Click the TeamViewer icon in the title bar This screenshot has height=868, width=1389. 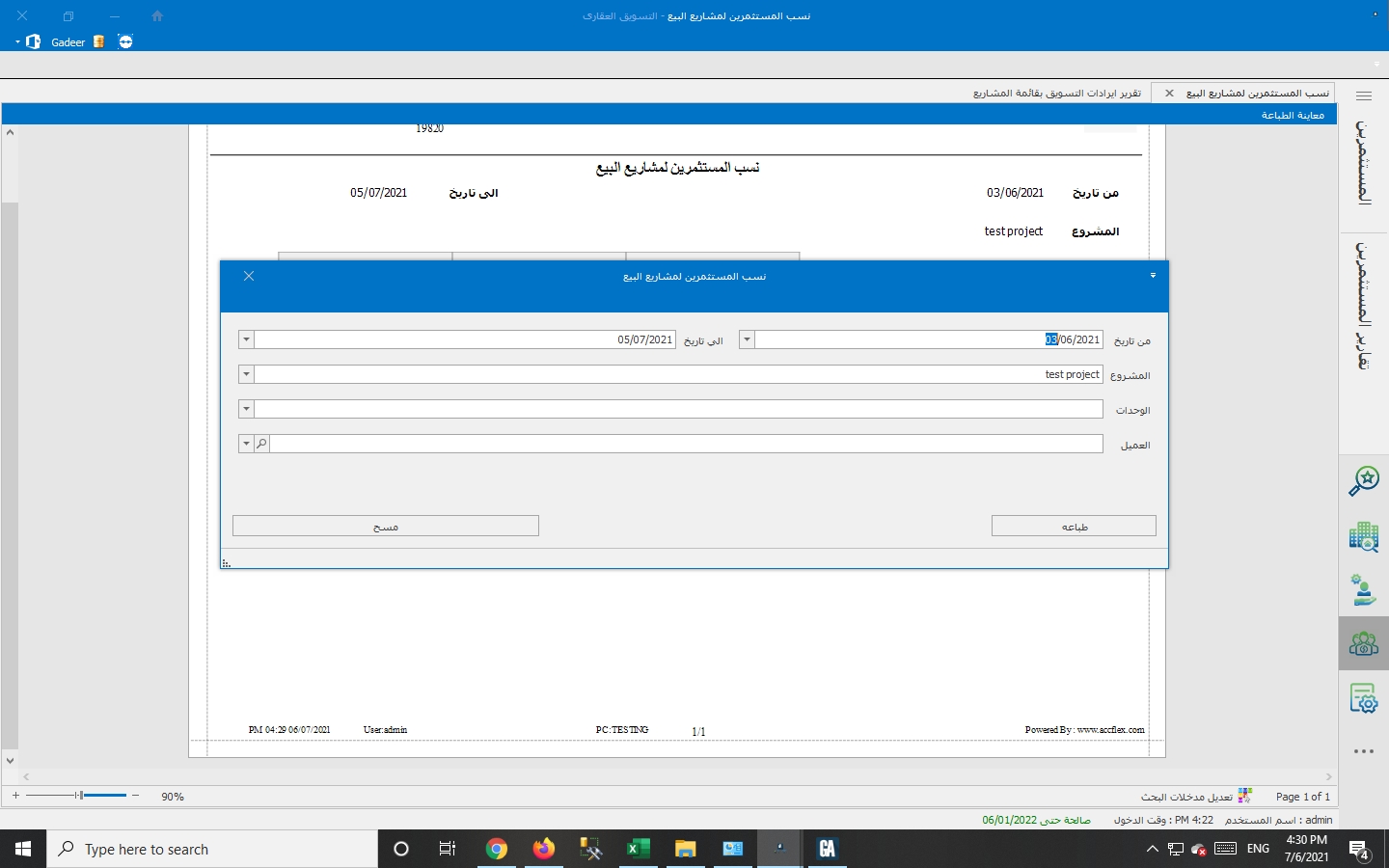pyautogui.click(x=125, y=41)
